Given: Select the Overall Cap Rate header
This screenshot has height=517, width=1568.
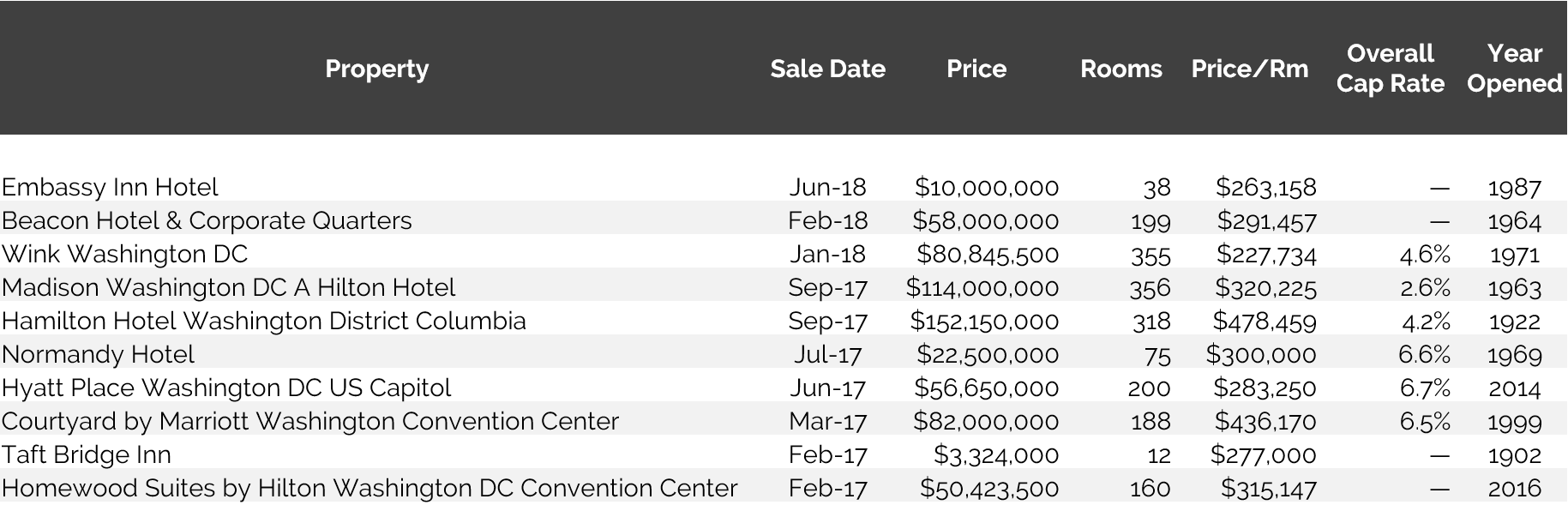Looking at the screenshot, I should point(1390,68).
